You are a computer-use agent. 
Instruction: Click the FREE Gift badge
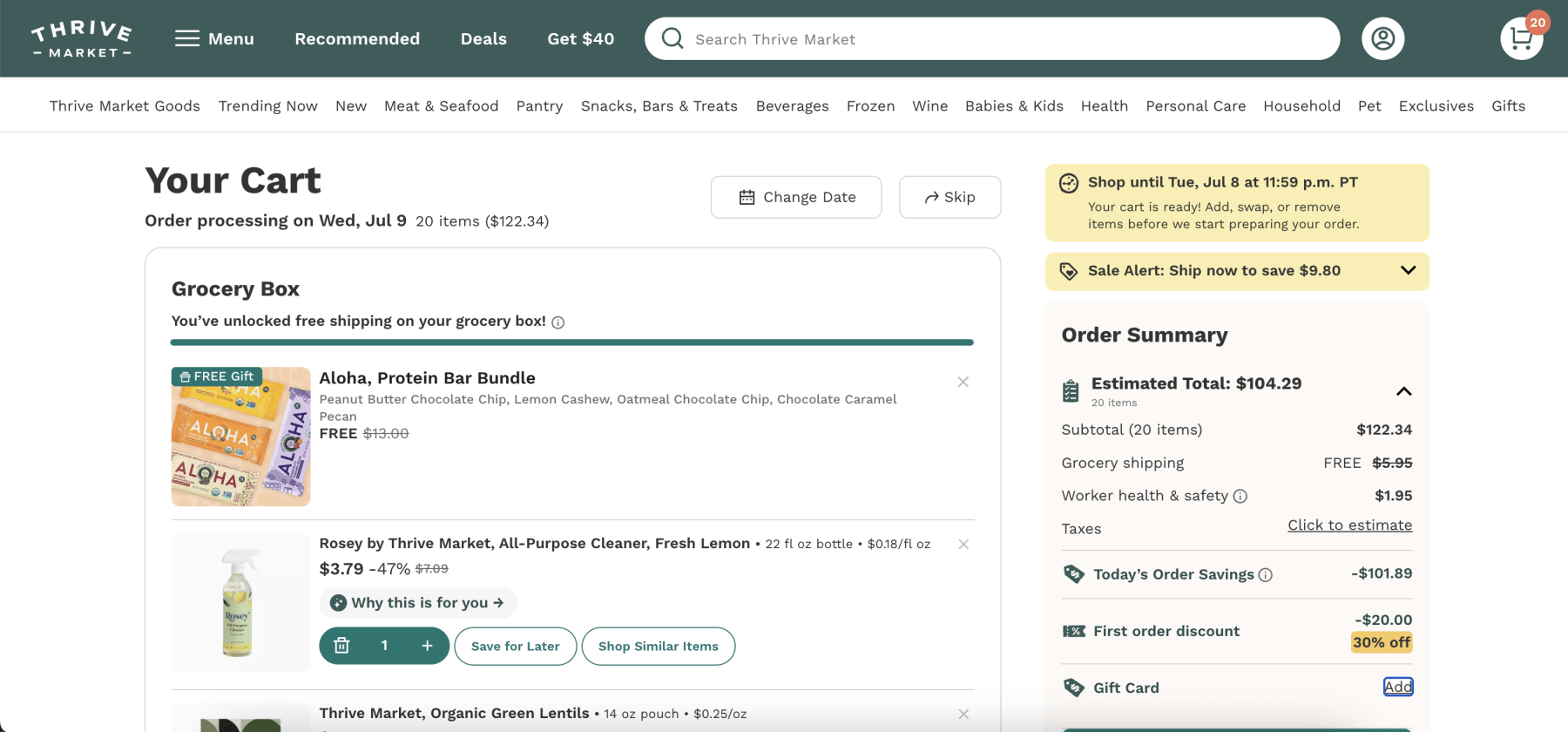point(217,376)
